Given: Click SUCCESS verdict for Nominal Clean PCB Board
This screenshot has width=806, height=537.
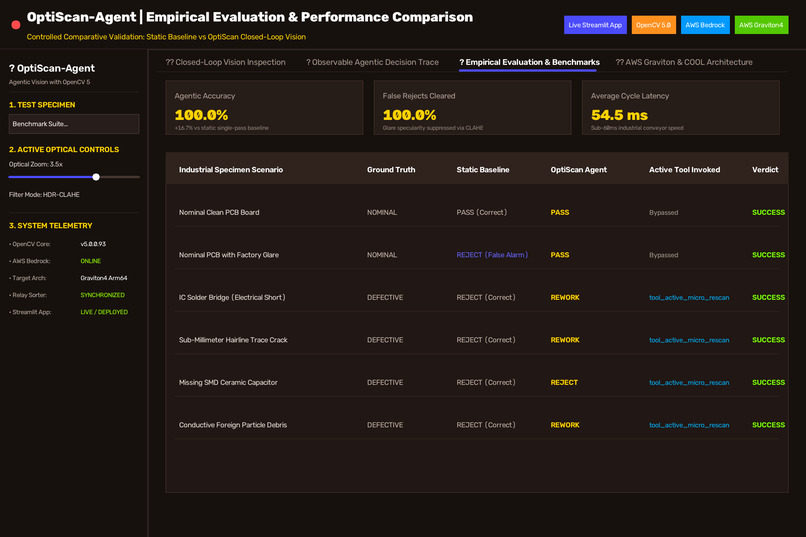Looking at the screenshot, I should point(768,212).
